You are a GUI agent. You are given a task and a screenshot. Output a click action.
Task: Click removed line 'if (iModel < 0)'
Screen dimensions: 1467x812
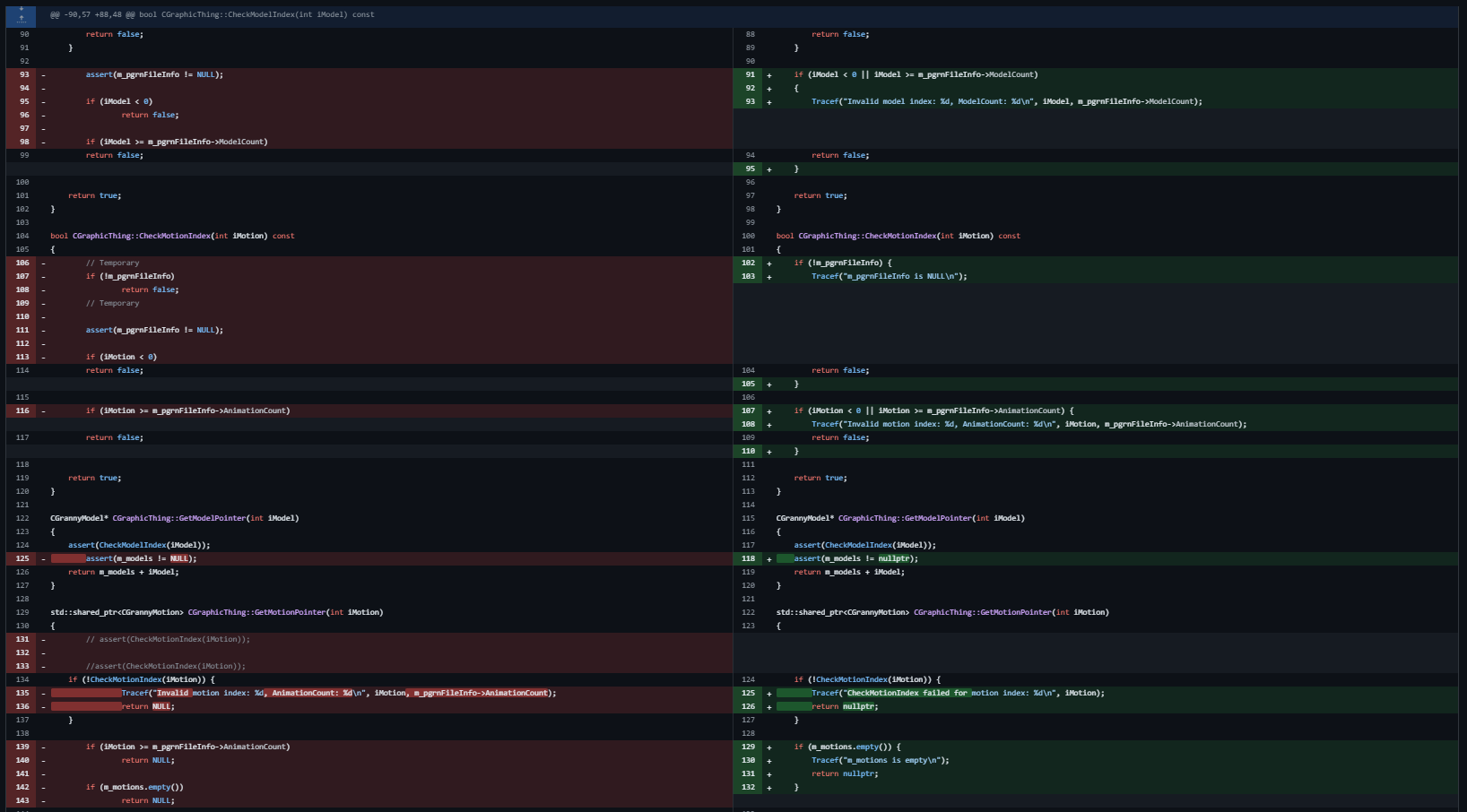[119, 101]
